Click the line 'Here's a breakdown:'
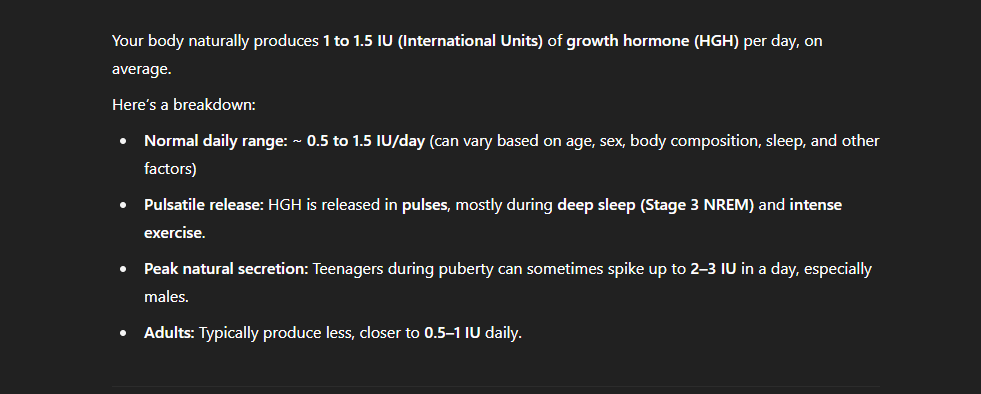Image resolution: width=981 pixels, height=394 pixels. [x=184, y=104]
